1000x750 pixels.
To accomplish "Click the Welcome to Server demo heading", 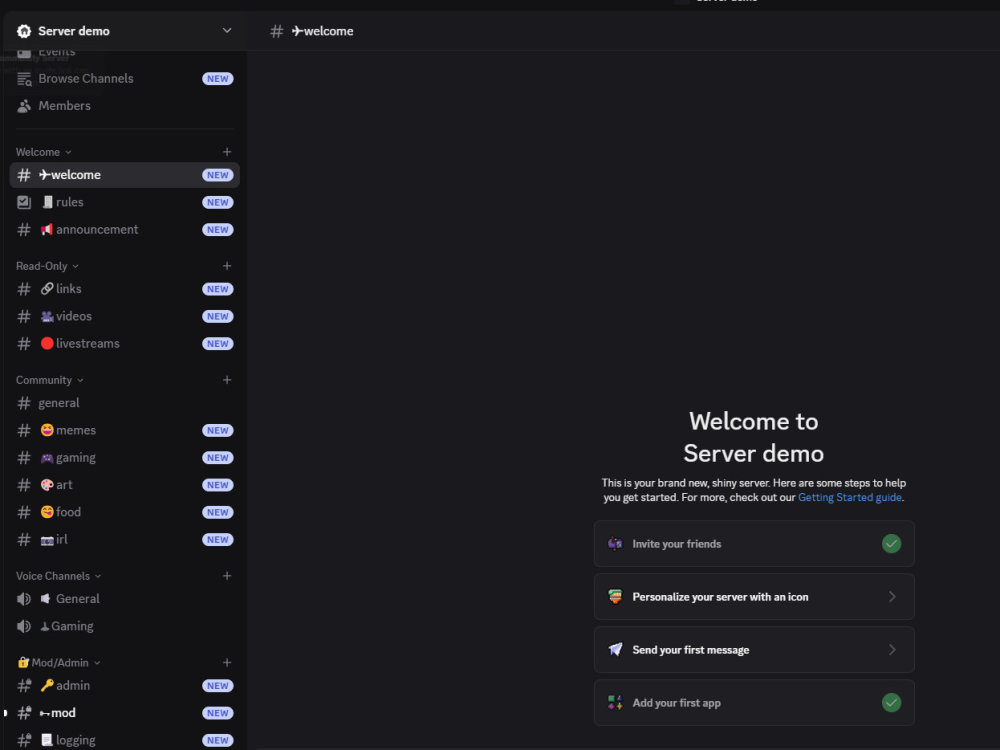I will tap(753, 438).
